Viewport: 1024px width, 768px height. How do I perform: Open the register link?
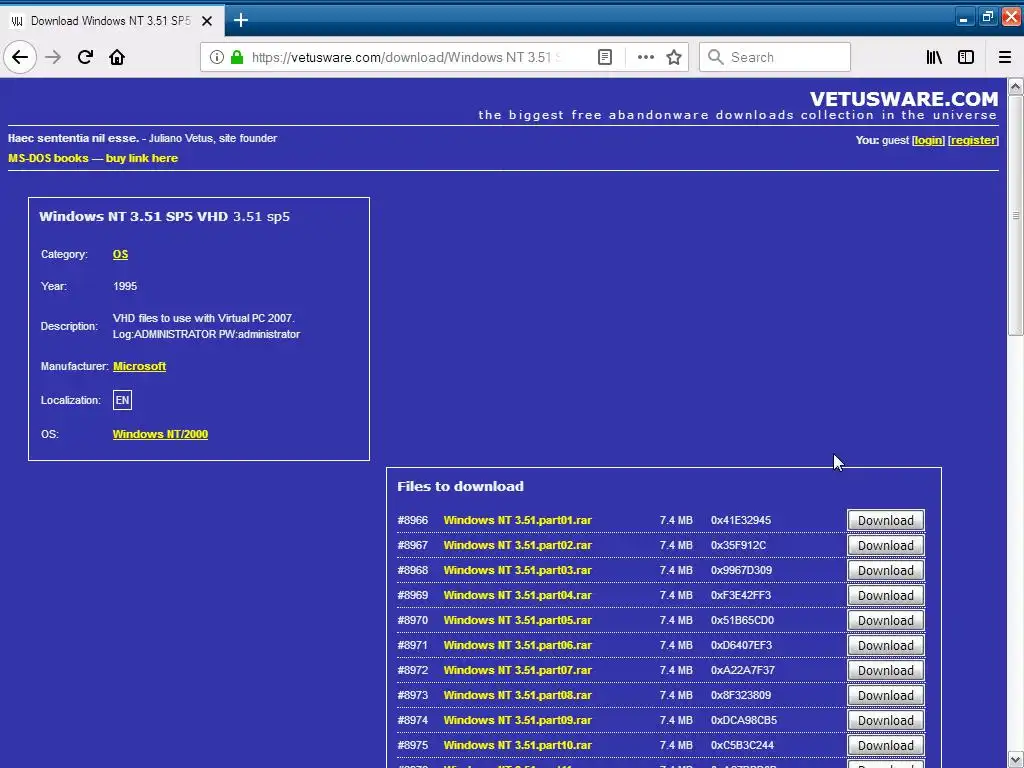pos(973,140)
